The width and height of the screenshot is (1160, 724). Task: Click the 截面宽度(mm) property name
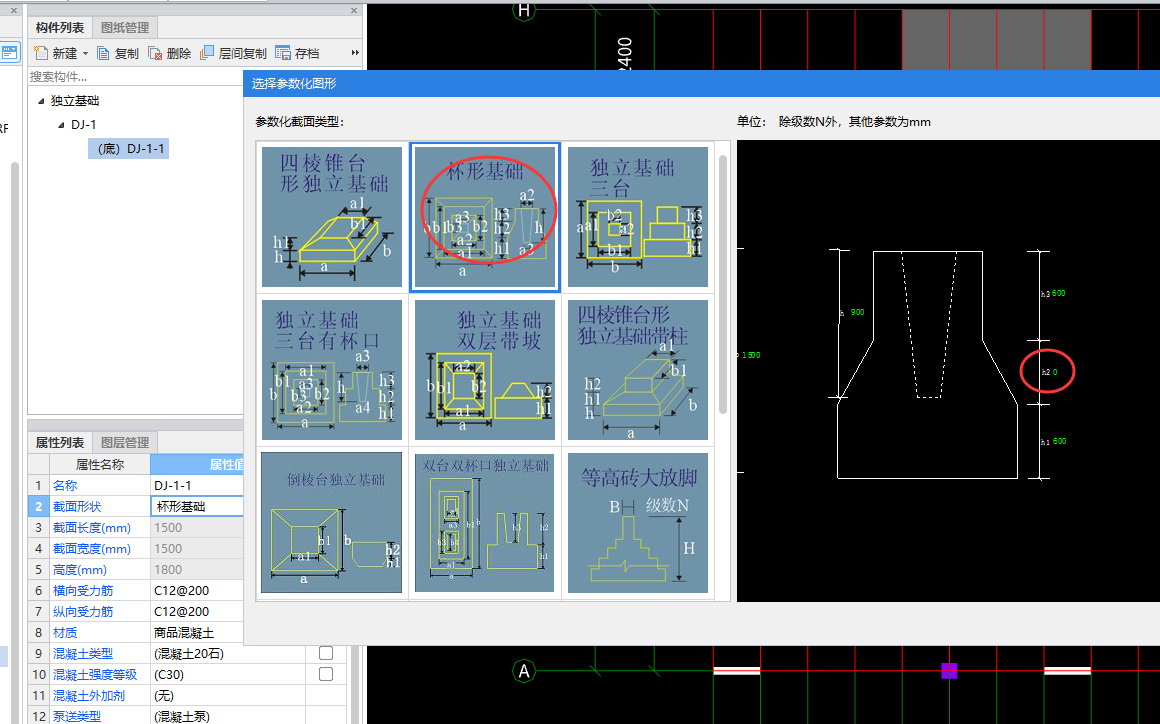pyautogui.click(x=92, y=549)
